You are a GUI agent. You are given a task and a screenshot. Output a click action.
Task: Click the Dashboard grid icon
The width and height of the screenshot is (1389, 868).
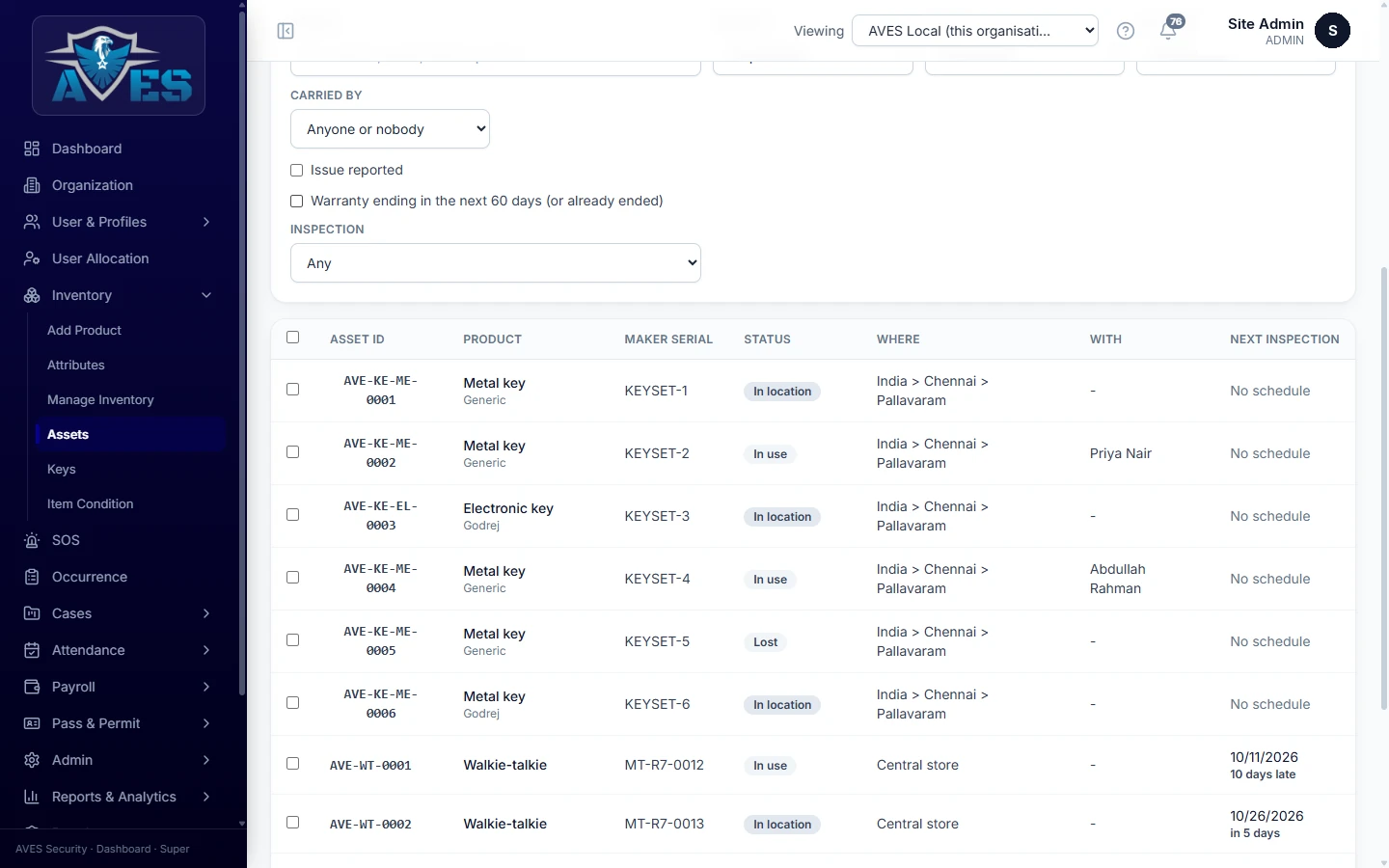(x=32, y=149)
